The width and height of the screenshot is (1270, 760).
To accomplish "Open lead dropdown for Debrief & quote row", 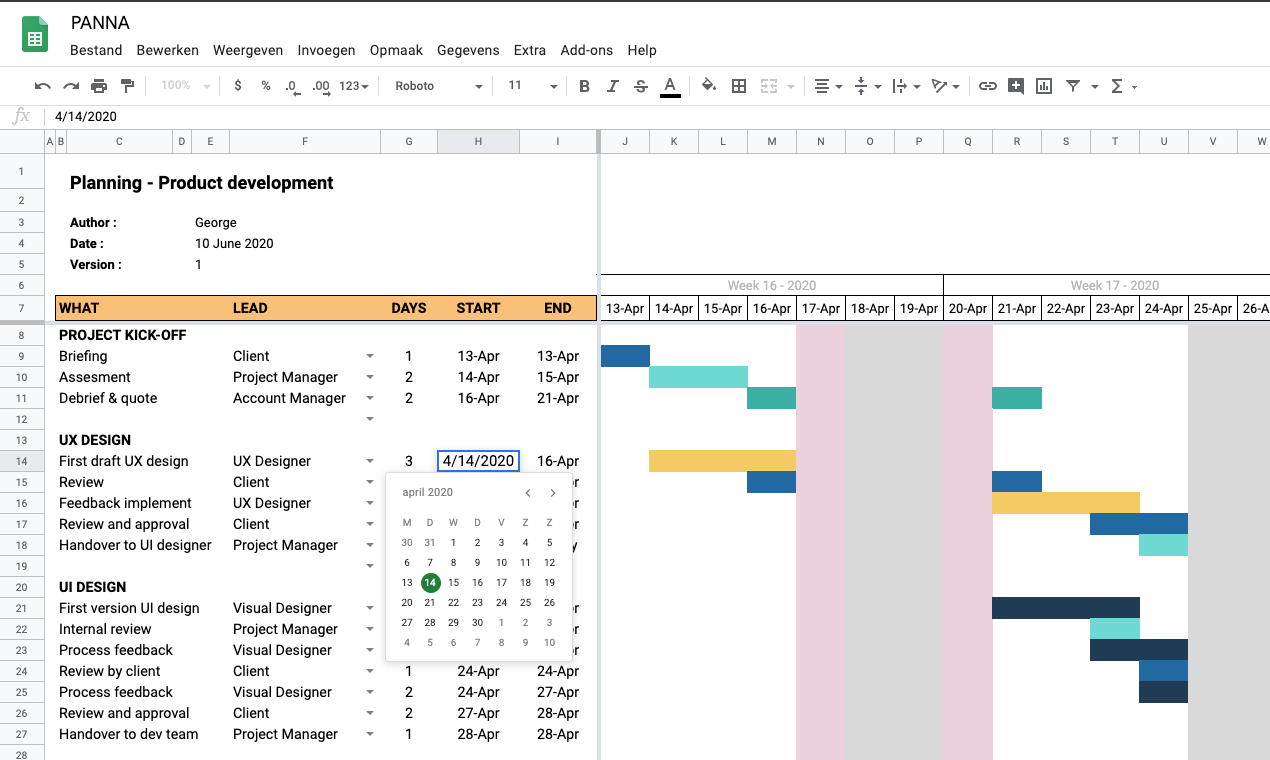I will pyautogui.click(x=370, y=399).
